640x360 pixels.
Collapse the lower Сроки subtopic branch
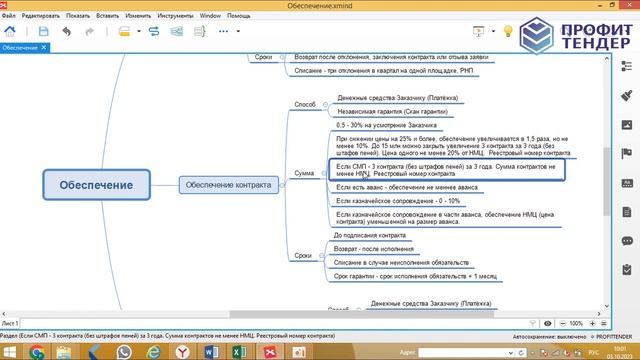point(321,256)
